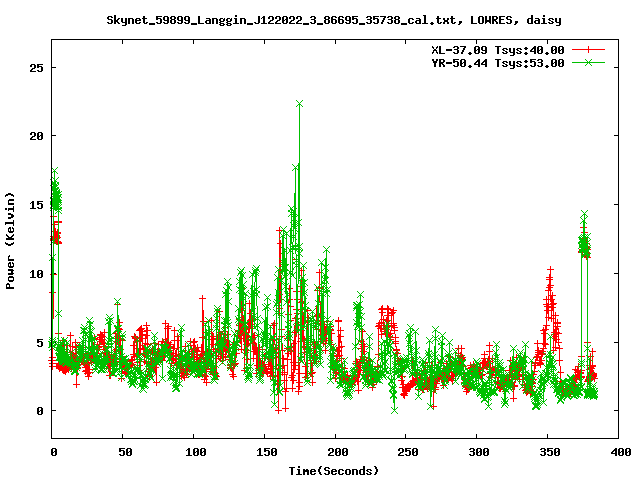Image resolution: width=640 pixels, height=480 pixels.
Task: Click the x-axis tick label 50
Action: tap(125, 452)
